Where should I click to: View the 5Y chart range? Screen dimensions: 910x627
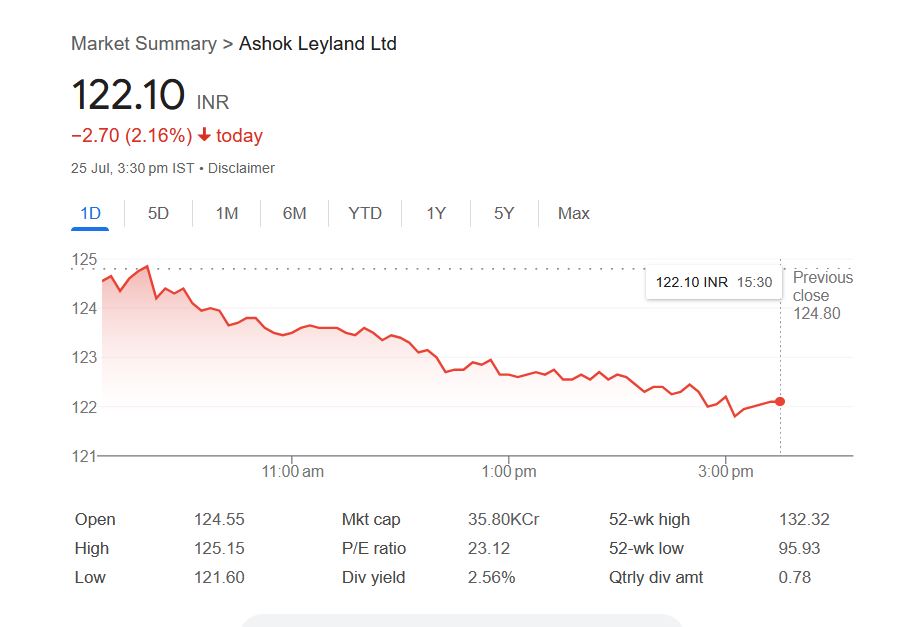(504, 213)
